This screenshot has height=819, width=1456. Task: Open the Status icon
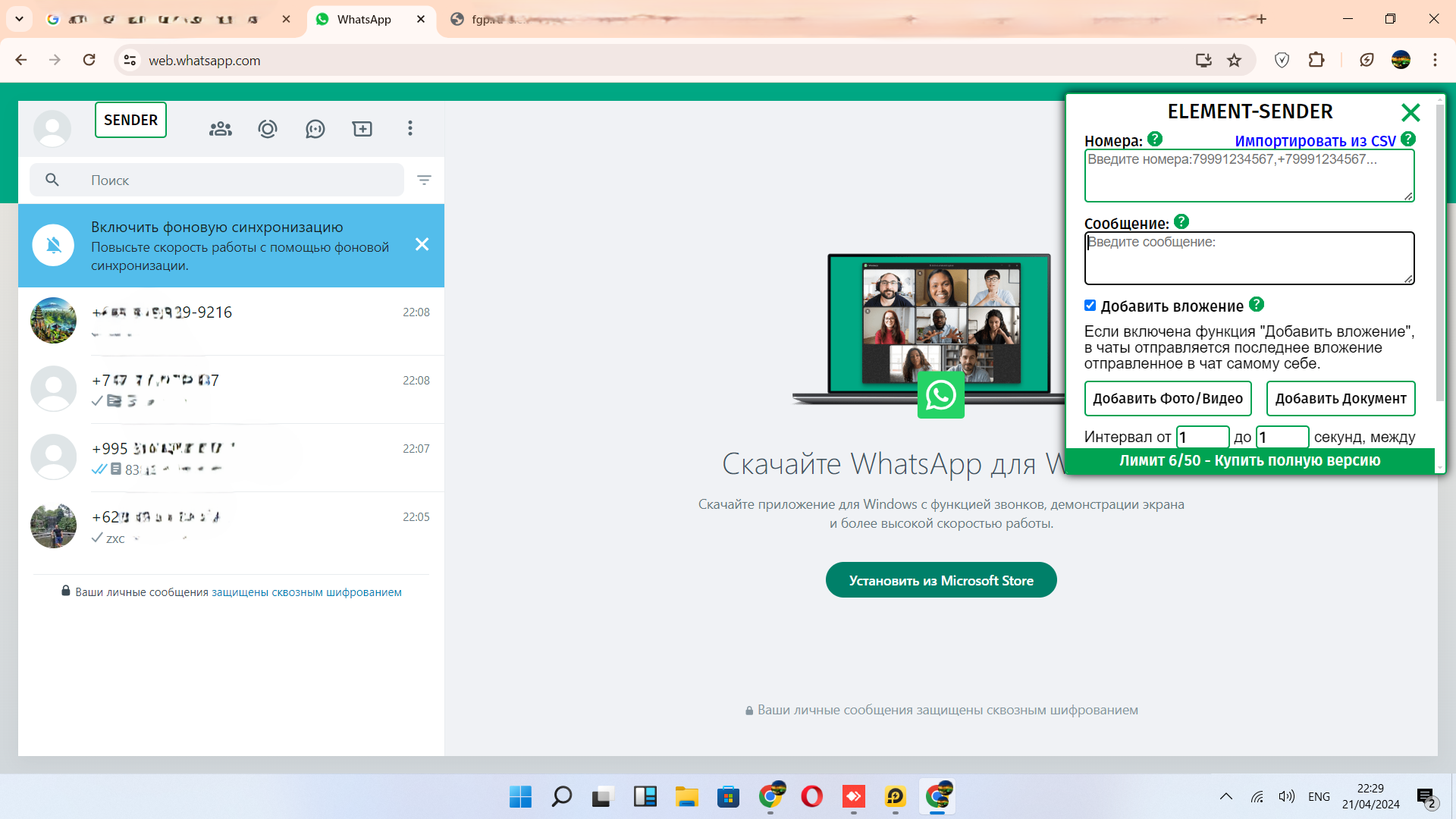268,129
